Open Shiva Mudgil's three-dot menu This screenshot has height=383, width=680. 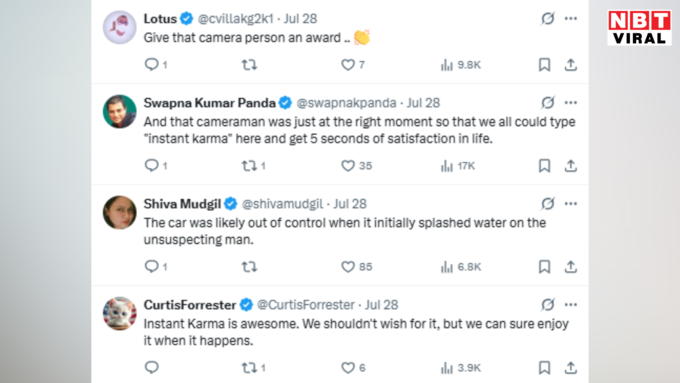[571, 204]
